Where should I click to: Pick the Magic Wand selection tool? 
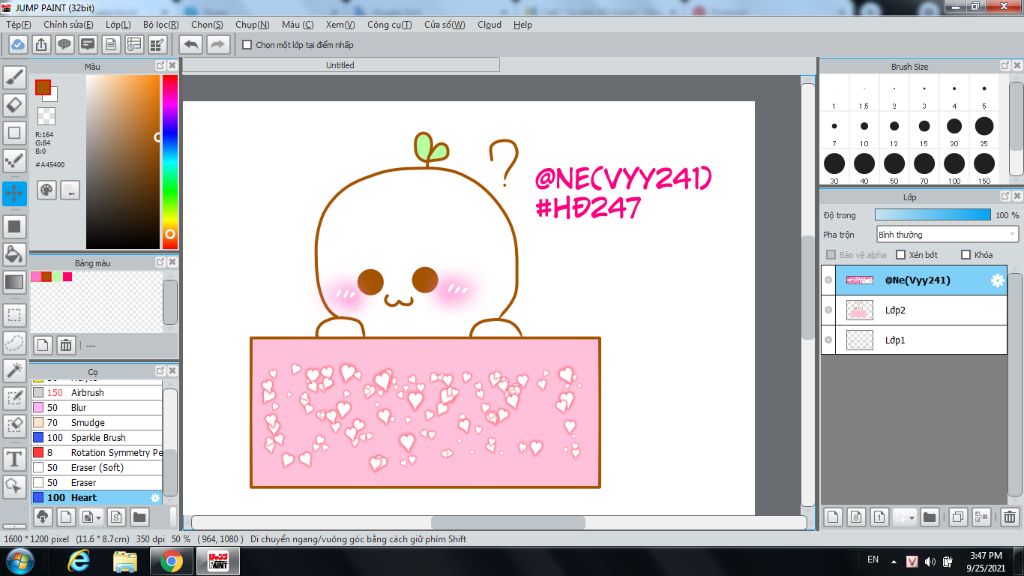tap(14, 371)
